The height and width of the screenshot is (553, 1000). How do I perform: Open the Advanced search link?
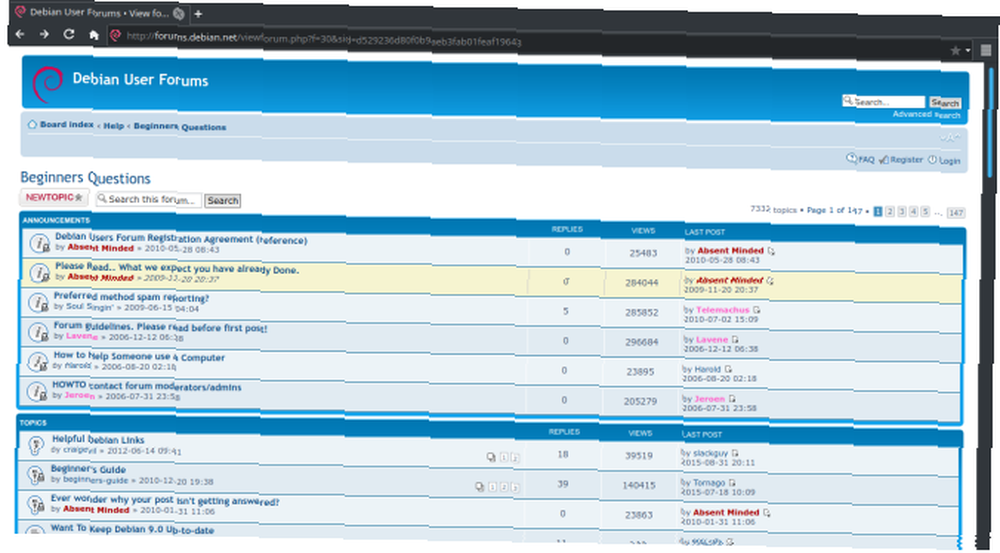pyautogui.click(x=927, y=114)
